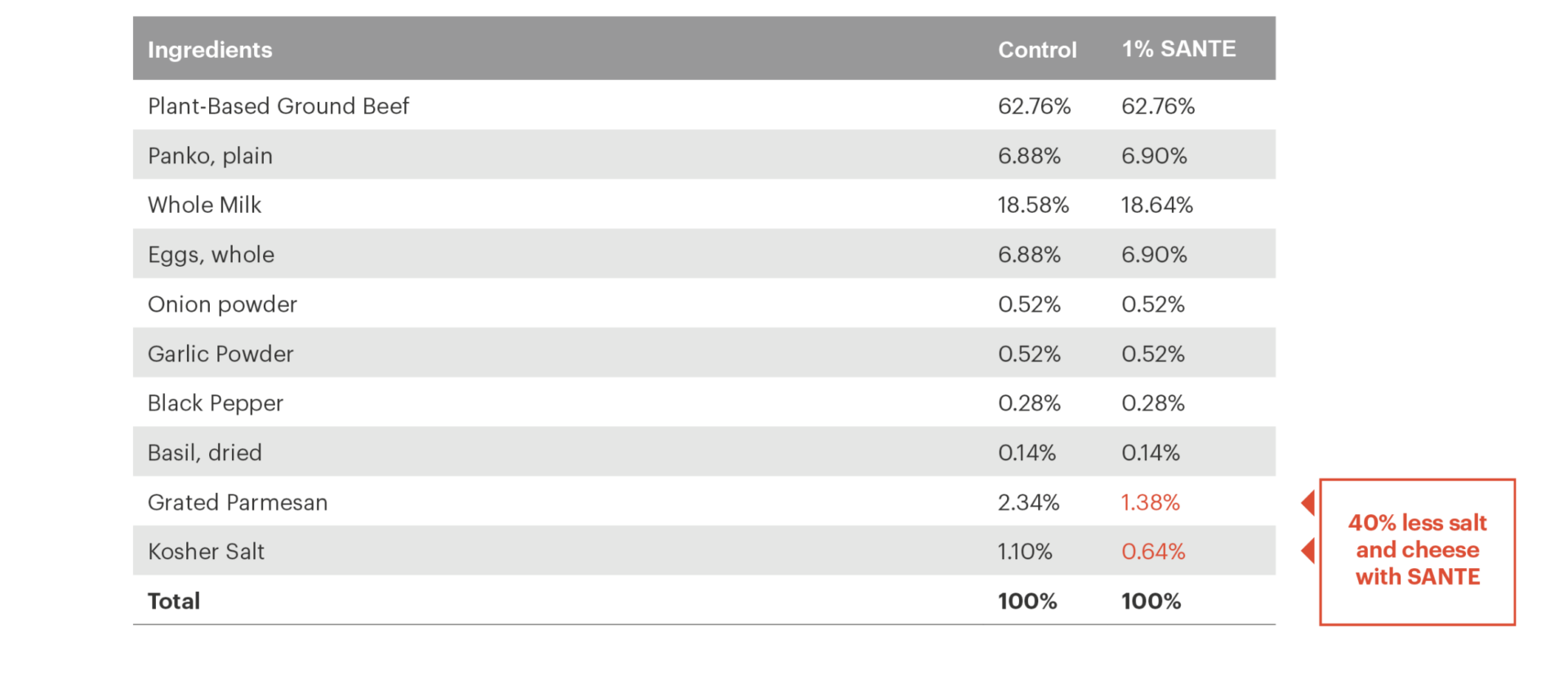Select the 18.58% Whole Milk control value
Viewport: 1568px width, 679px height.
(1033, 205)
